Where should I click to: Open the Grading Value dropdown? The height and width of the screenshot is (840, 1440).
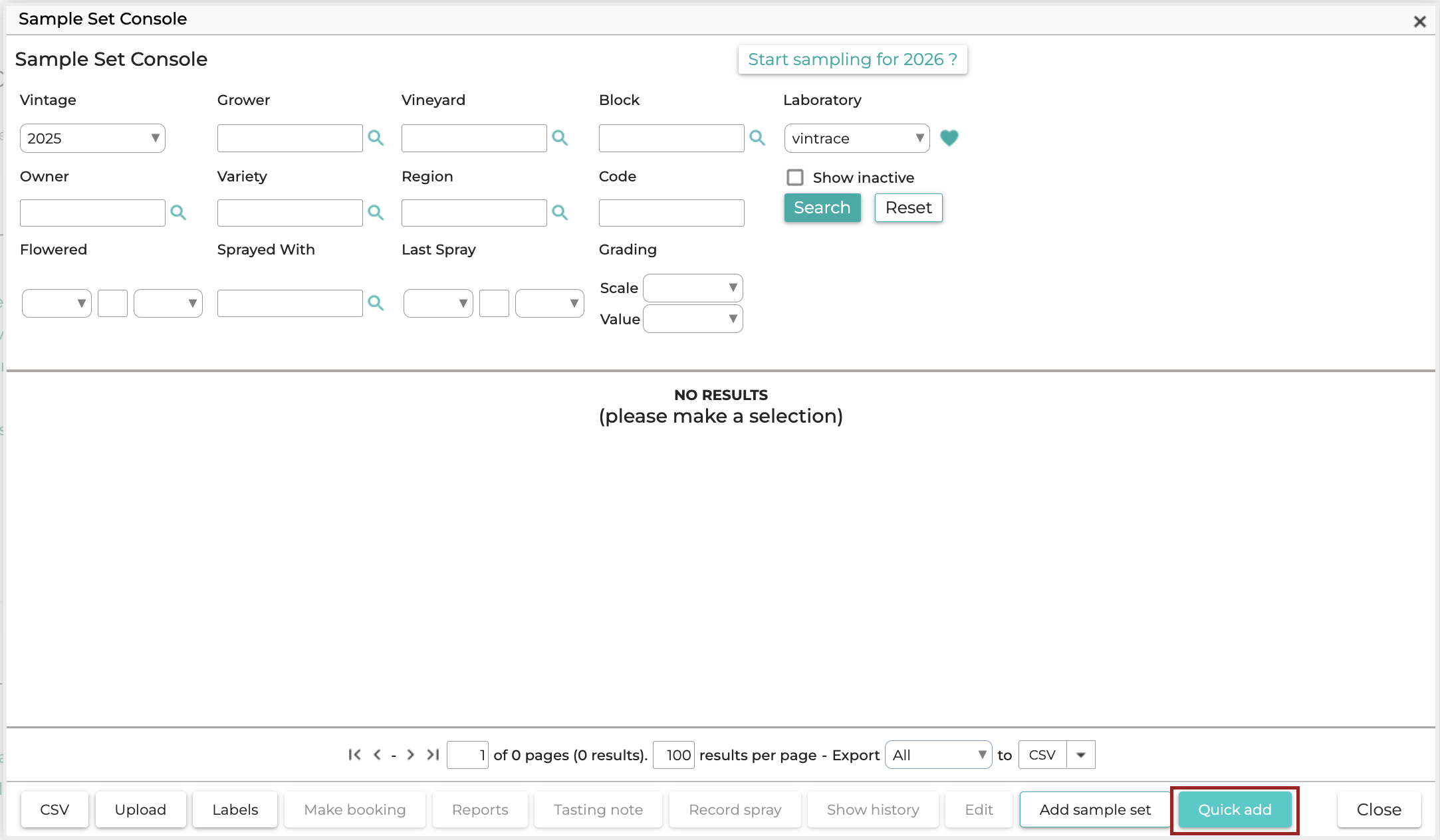tap(693, 319)
